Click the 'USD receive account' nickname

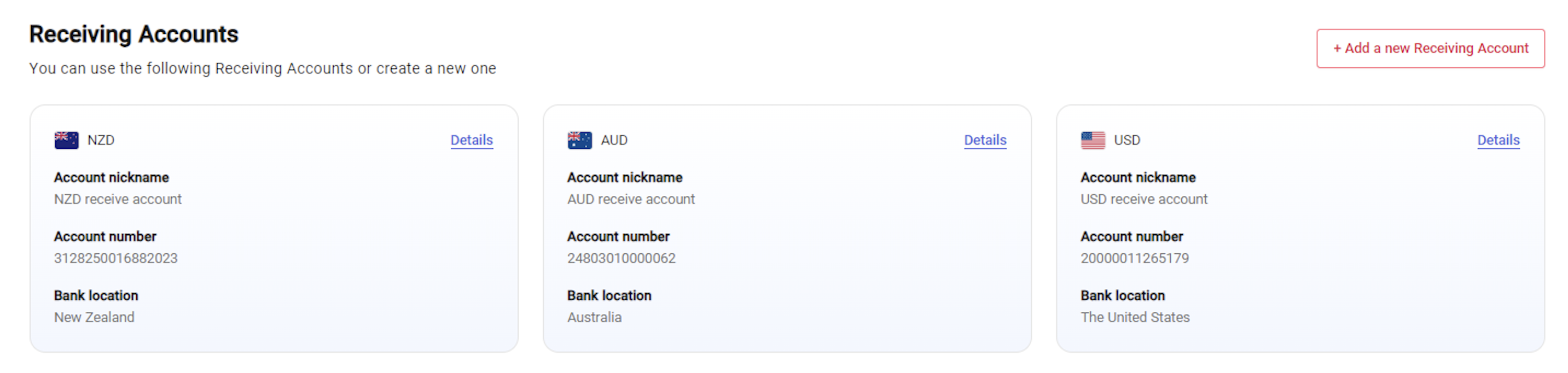tap(1143, 199)
